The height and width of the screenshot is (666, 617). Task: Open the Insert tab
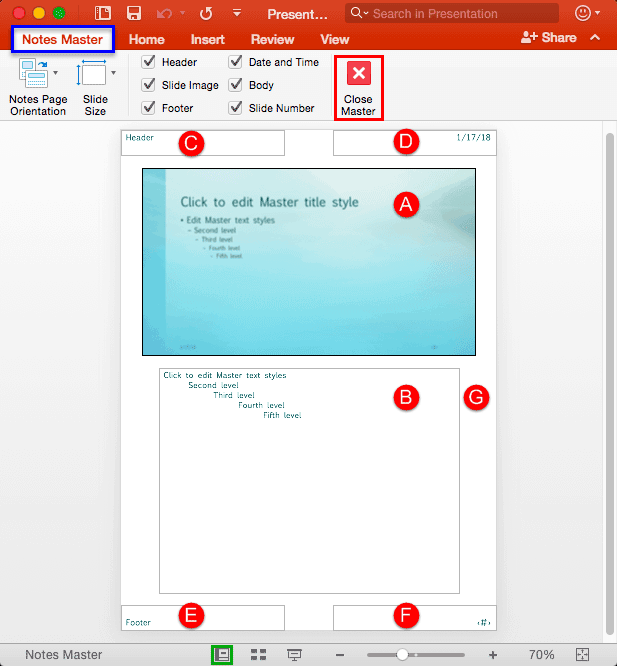(x=207, y=39)
